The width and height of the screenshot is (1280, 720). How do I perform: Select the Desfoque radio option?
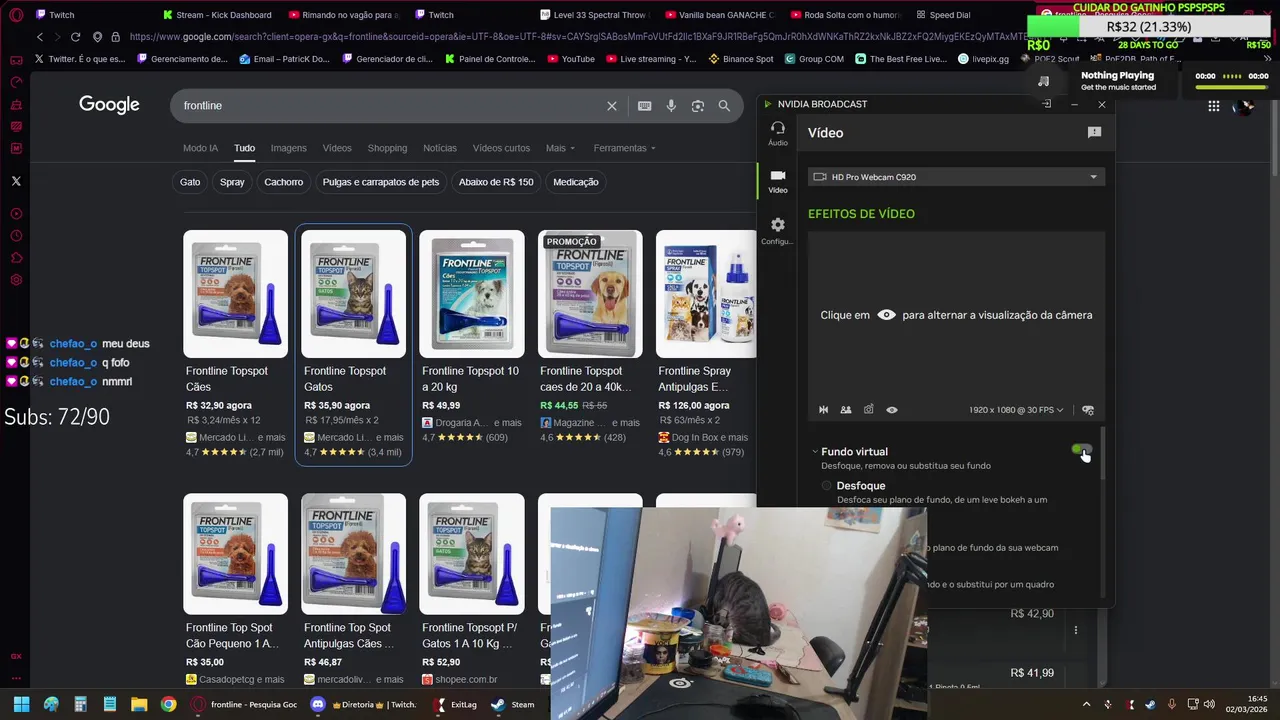tap(827, 486)
